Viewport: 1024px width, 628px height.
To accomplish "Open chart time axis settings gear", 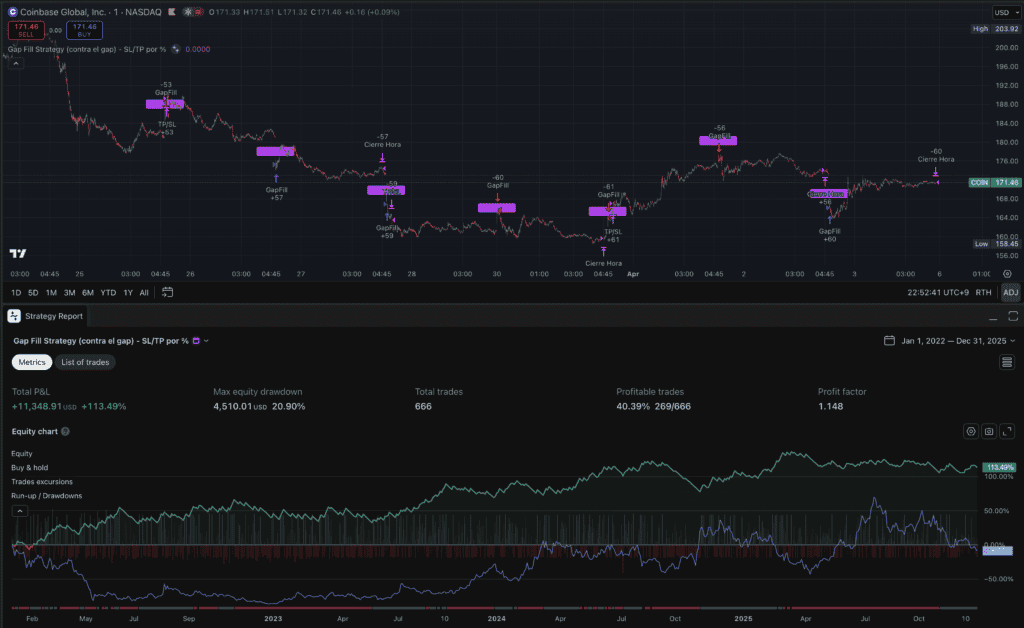I will (x=1007, y=274).
